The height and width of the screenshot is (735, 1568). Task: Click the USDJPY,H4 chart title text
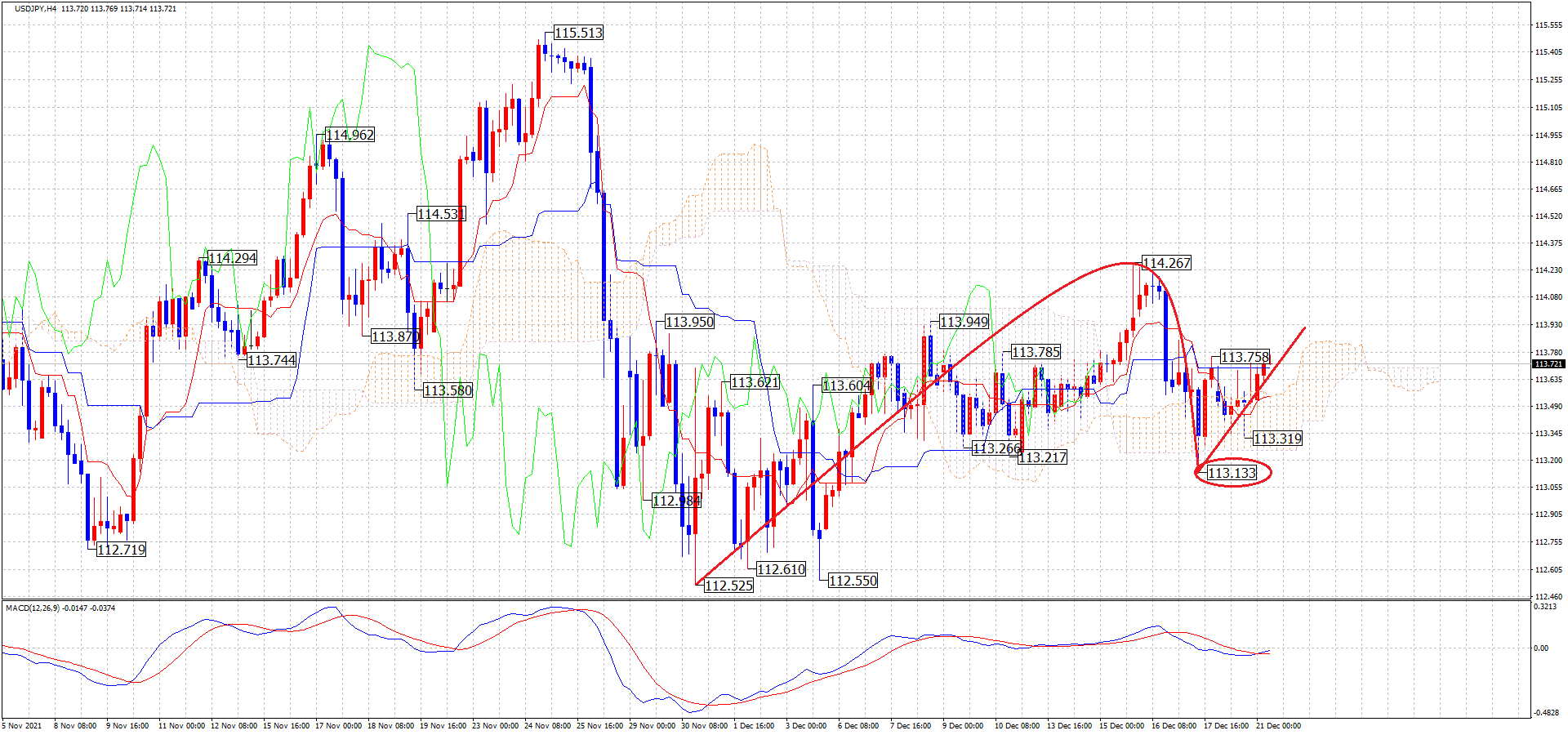tap(35, 9)
